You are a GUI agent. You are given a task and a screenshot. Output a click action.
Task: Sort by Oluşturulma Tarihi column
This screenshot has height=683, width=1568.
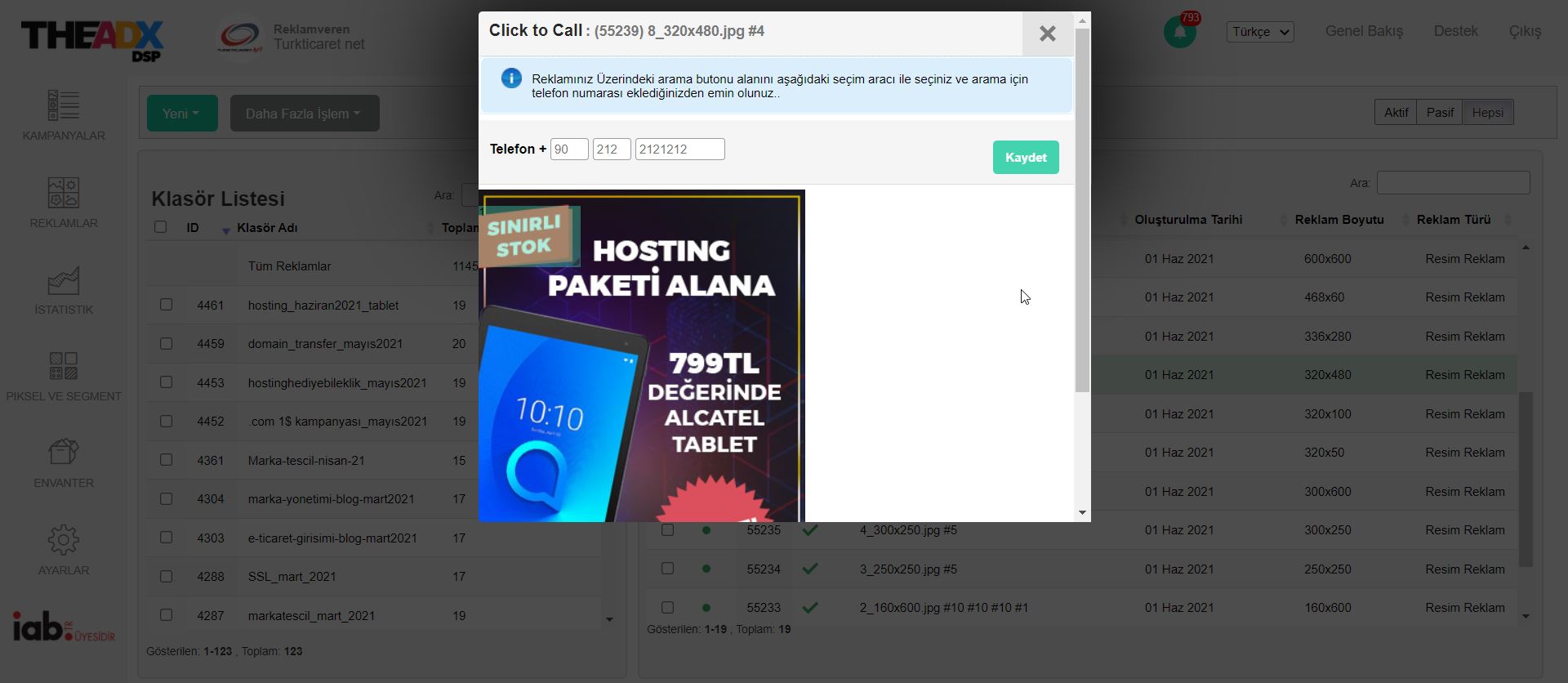click(1188, 220)
